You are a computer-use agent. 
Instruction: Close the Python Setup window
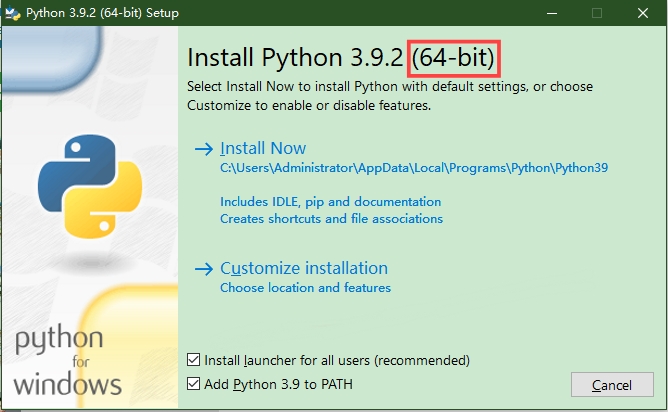click(x=643, y=13)
